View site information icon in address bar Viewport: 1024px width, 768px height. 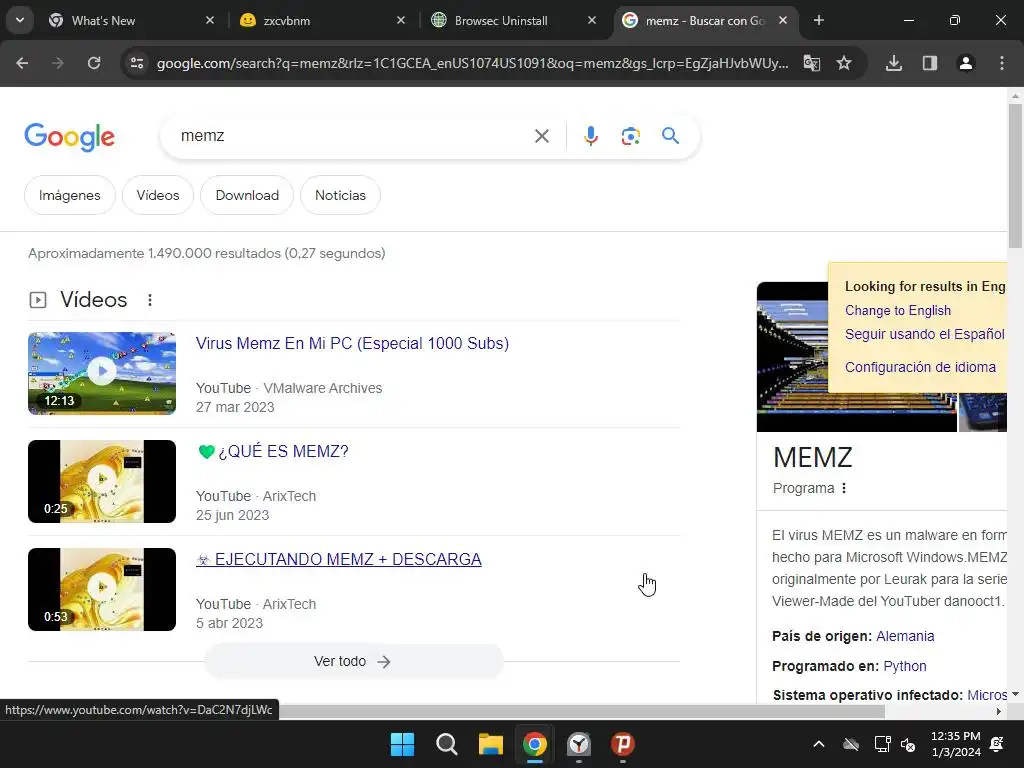[x=137, y=63]
